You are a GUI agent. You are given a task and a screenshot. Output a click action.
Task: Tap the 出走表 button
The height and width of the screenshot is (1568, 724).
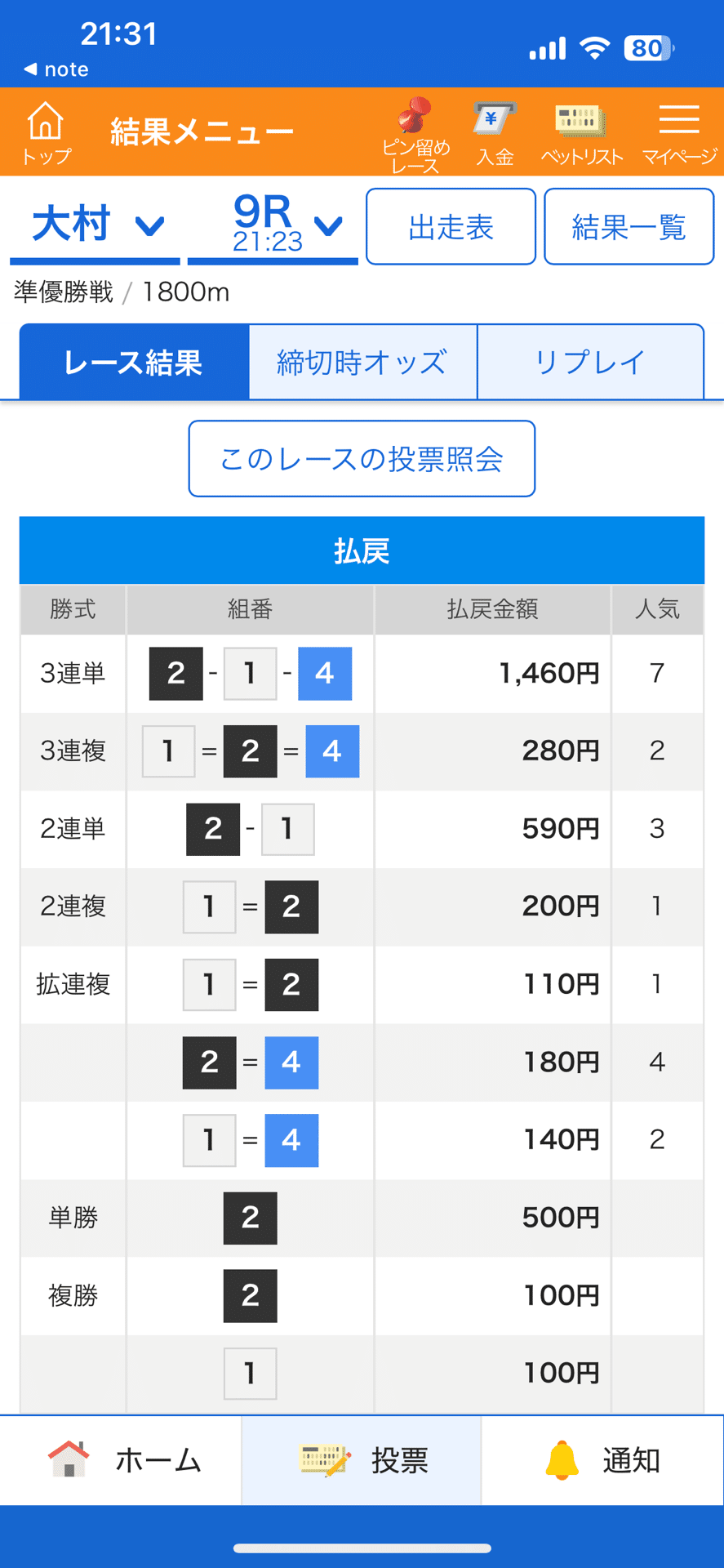coord(451,226)
